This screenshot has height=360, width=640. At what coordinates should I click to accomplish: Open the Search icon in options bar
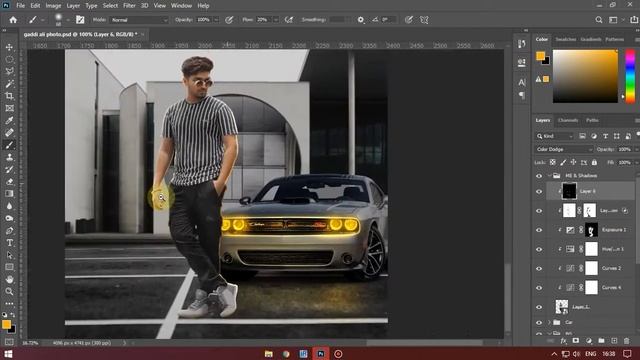click(x=598, y=20)
